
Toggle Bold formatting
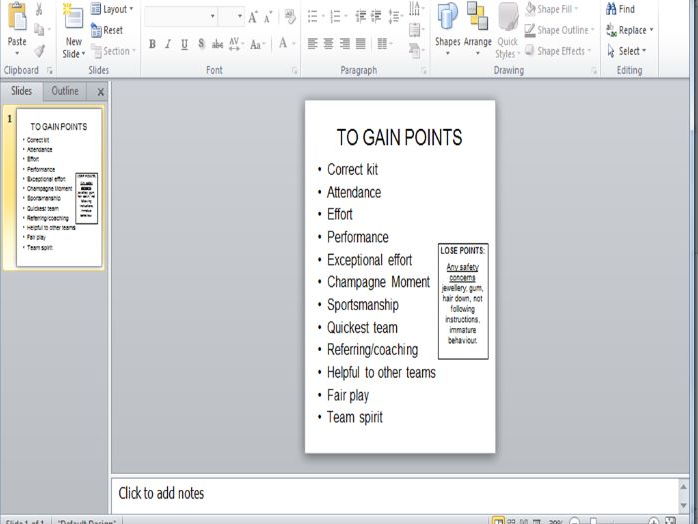tap(152, 44)
